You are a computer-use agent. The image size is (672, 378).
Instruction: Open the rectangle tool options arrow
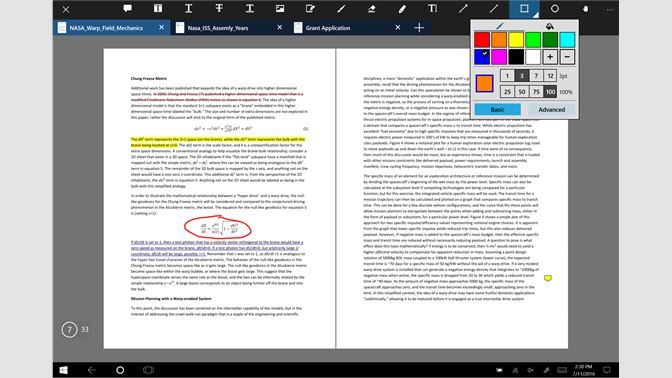pyautogui.click(x=536, y=15)
